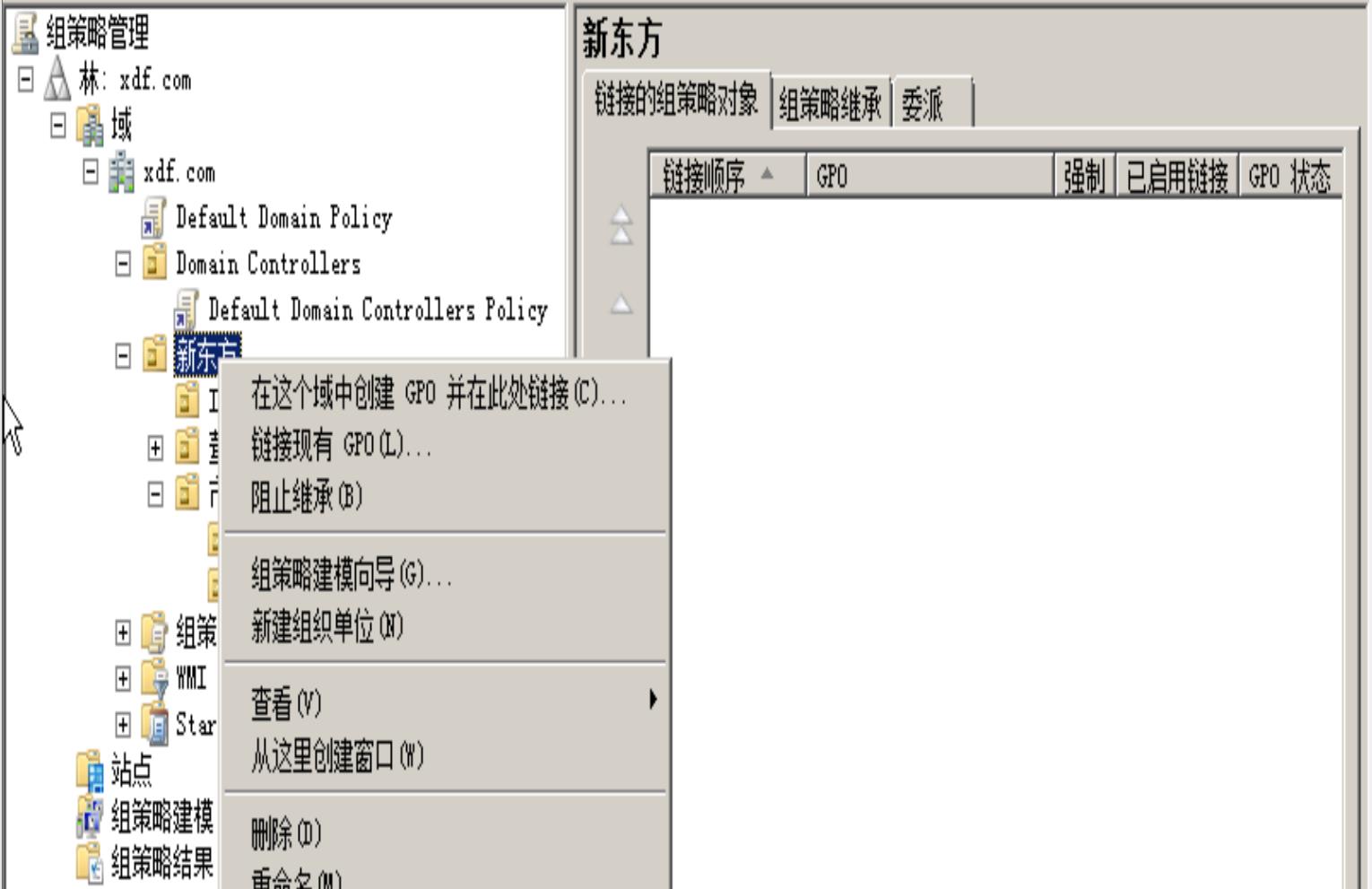Select 从这里创建窗口 menu entry

(x=445, y=755)
